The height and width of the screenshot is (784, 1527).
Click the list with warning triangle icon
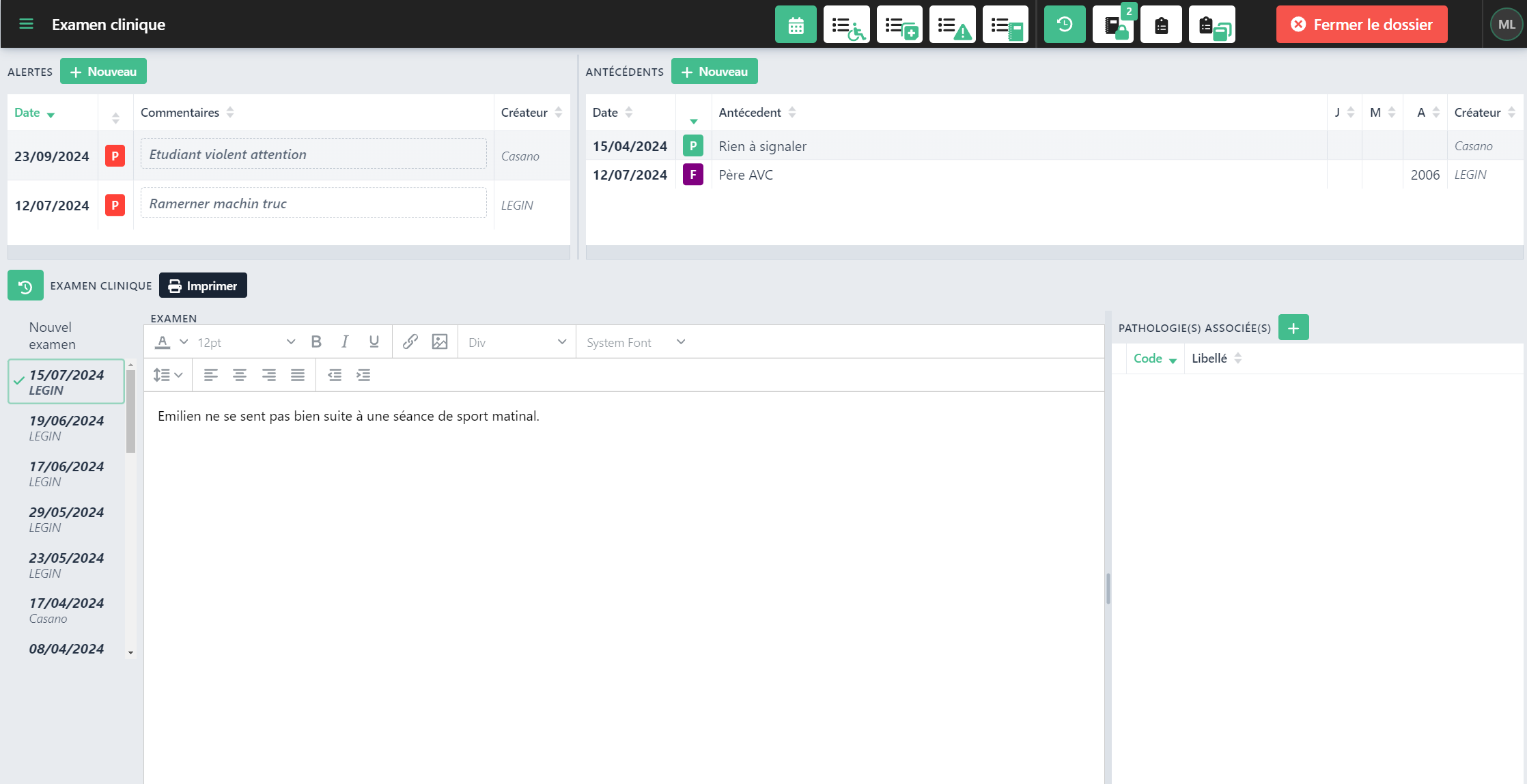[x=952, y=25]
